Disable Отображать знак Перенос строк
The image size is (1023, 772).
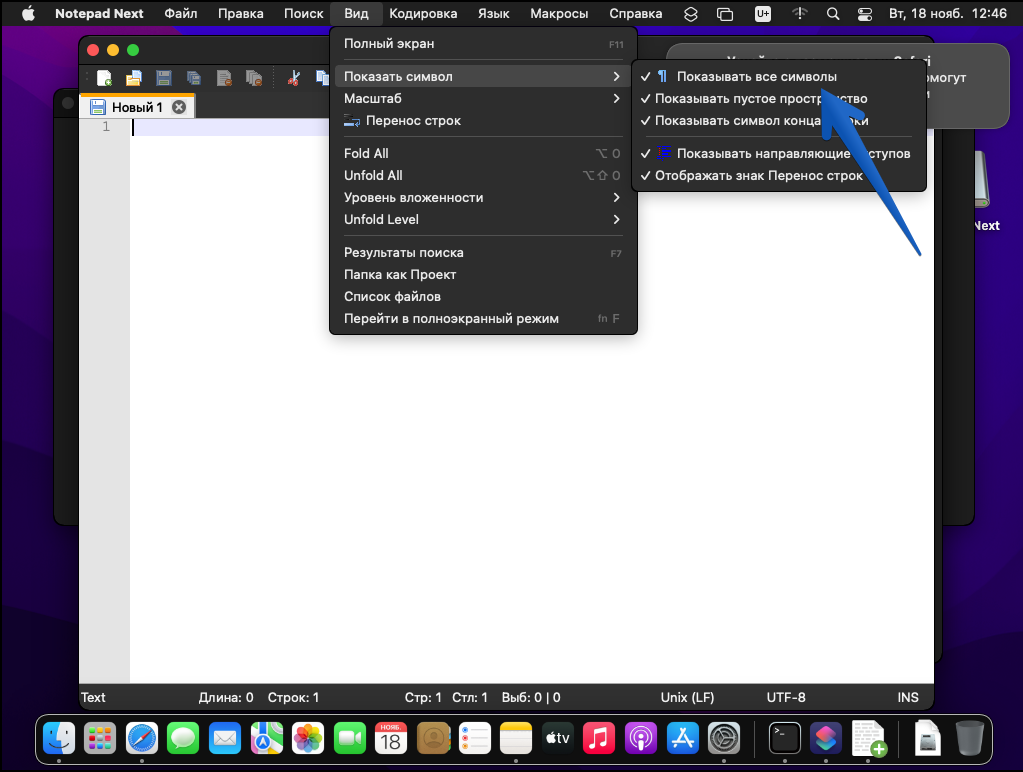[758, 175]
